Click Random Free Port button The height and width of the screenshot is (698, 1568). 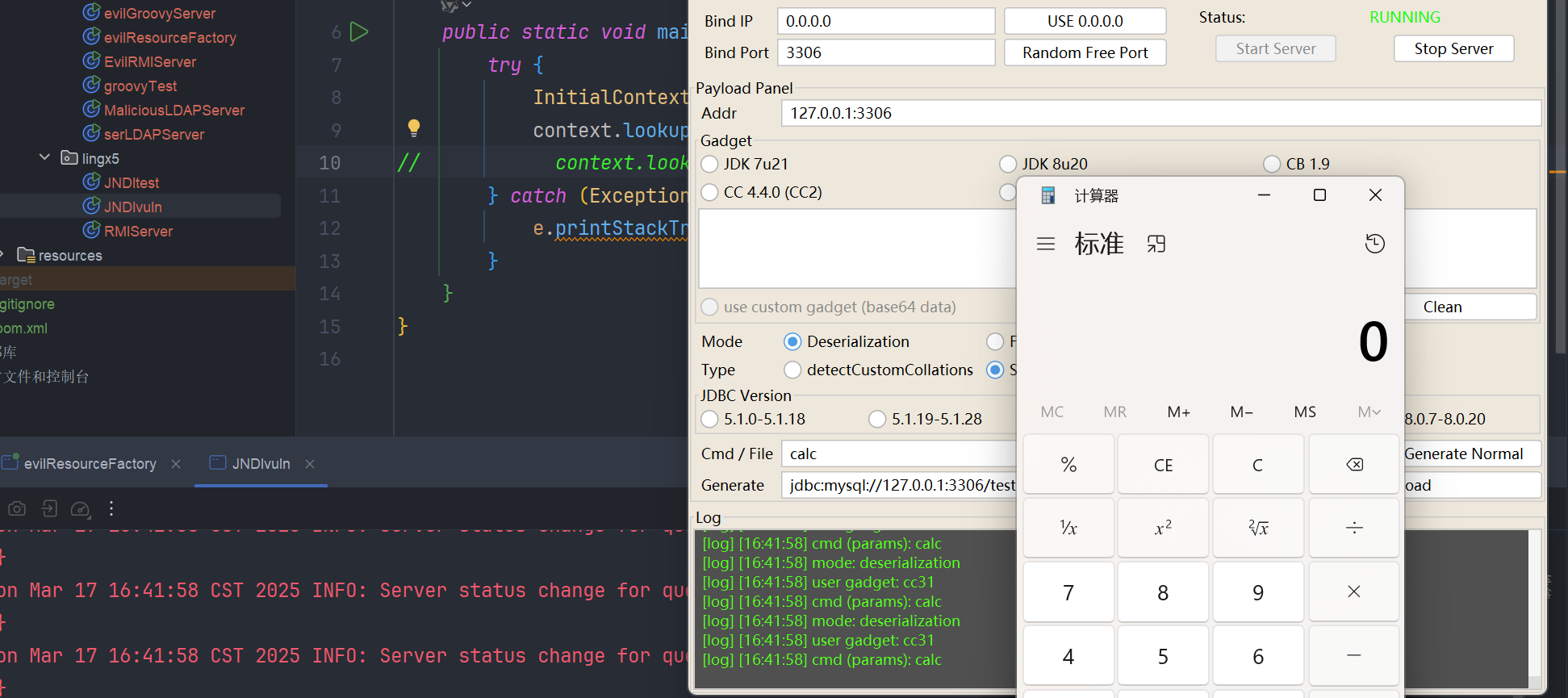pos(1085,52)
